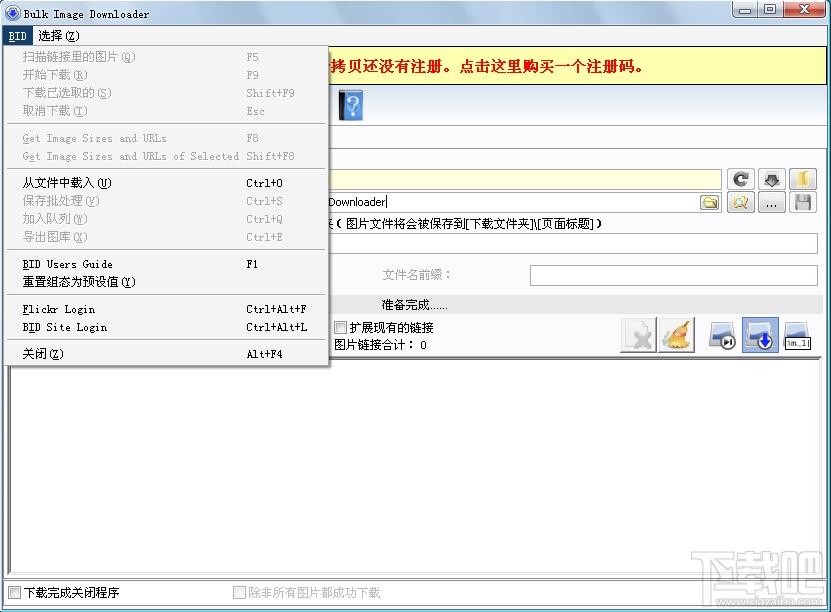
Task: Toggle the 扩展现有的链接 checkbox
Action: point(341,327)
